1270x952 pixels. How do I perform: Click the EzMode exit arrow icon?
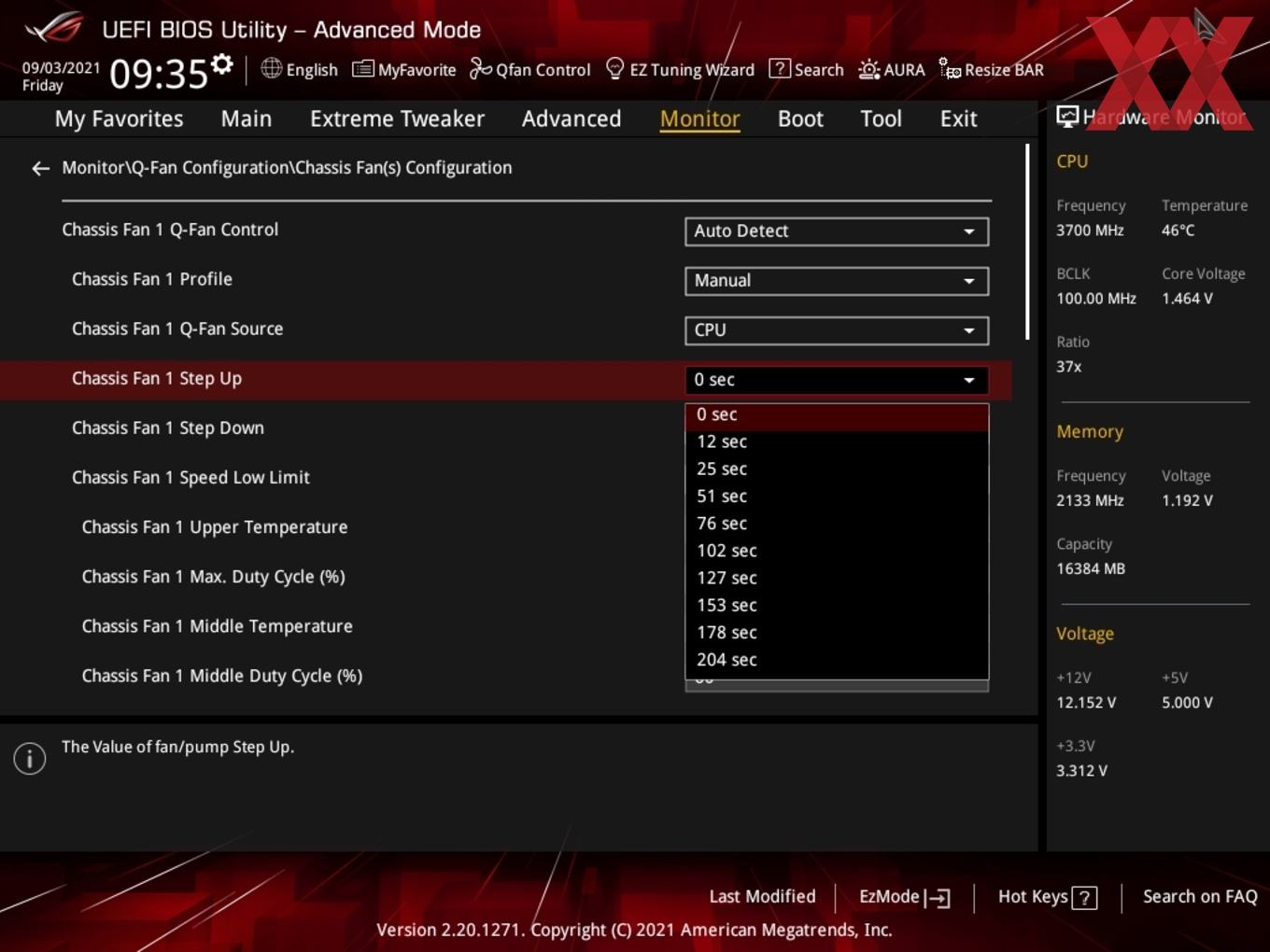click(938, 898)
